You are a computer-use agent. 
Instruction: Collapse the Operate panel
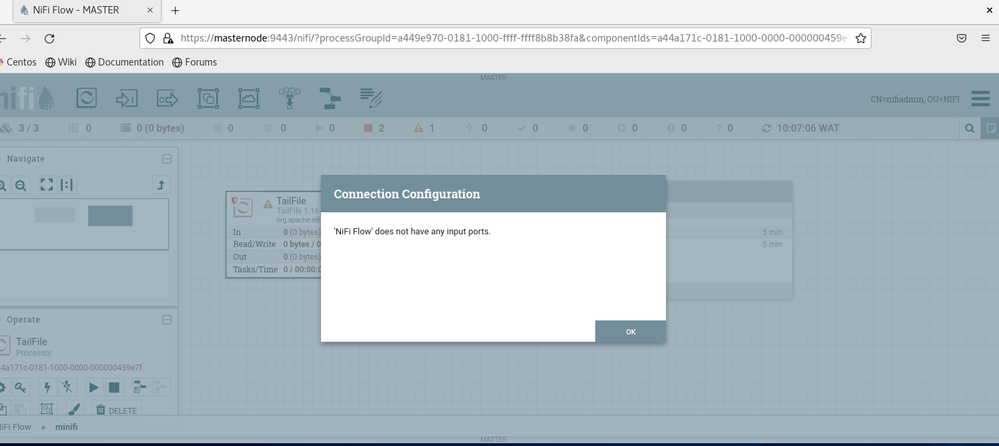[x=166, y=320]
